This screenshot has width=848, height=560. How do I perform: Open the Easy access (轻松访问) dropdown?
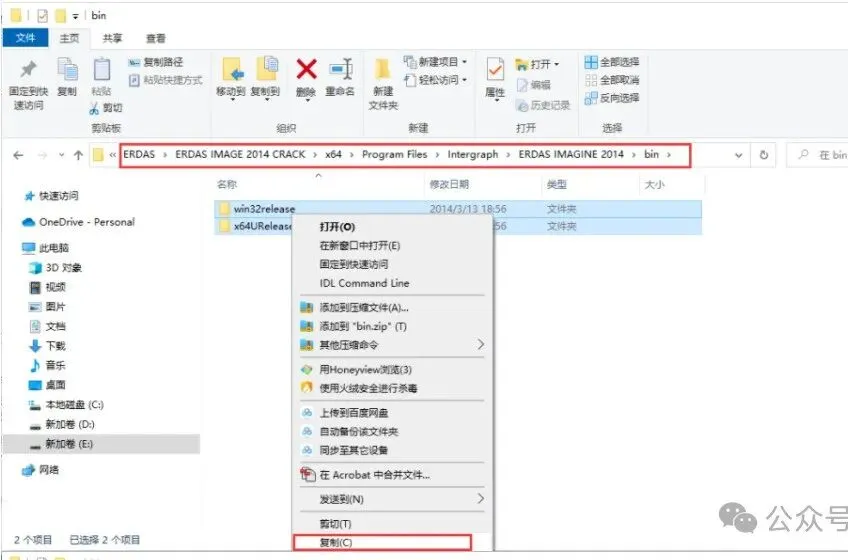(x=435, y=80)
